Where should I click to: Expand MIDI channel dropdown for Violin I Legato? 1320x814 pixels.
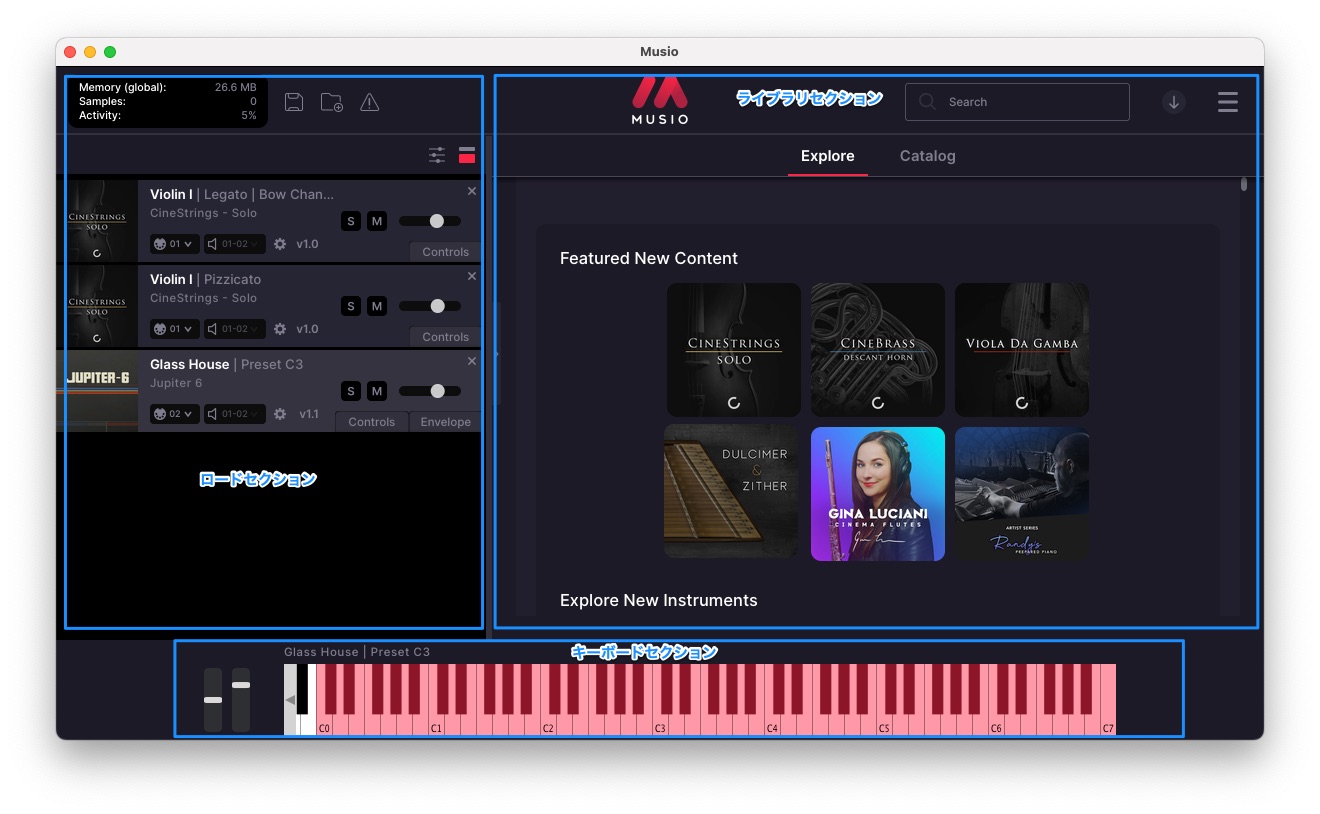click(174, 244)
